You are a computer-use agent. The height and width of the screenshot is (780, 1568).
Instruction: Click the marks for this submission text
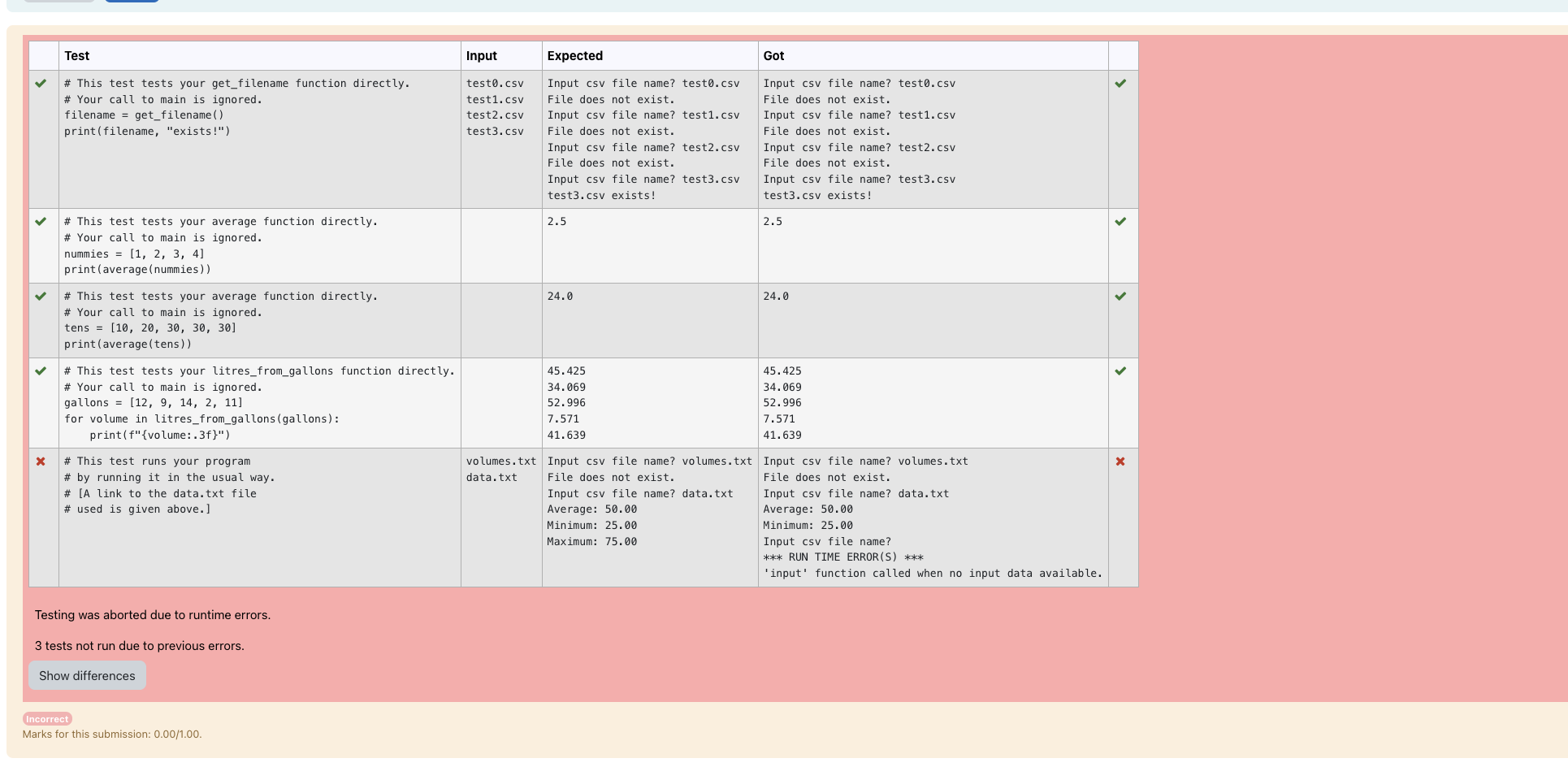[x=112, y=734]
